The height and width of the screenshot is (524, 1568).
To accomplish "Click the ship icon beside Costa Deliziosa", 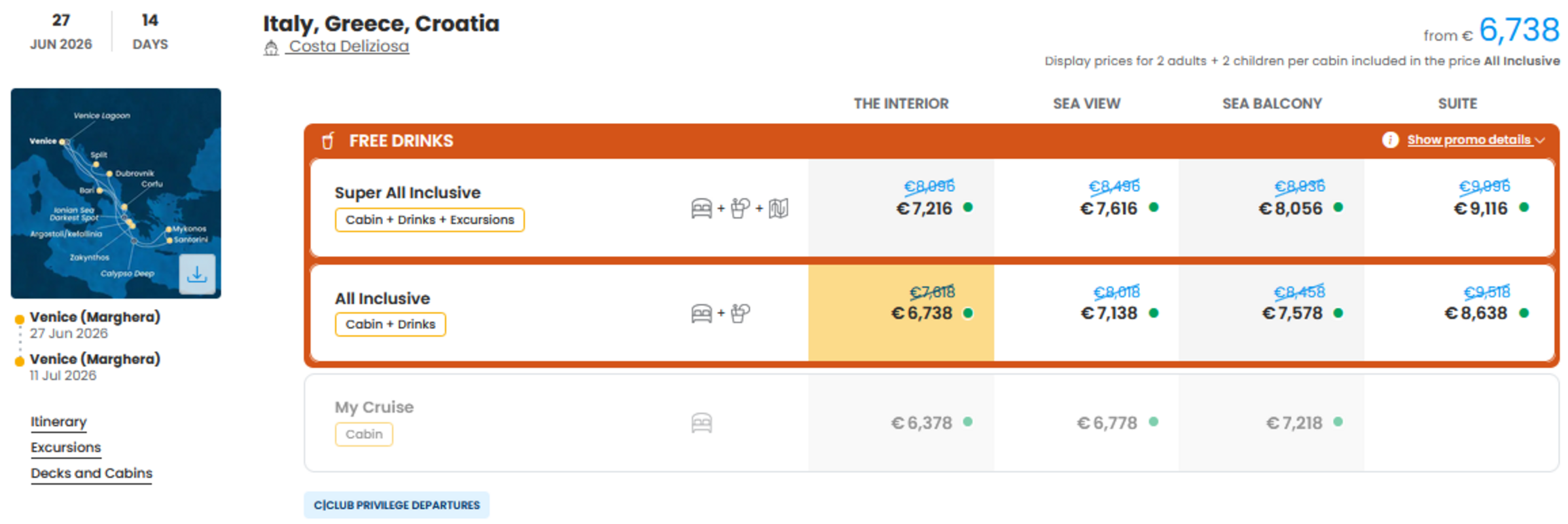I will pyautogui.click(x=271, y=47).
